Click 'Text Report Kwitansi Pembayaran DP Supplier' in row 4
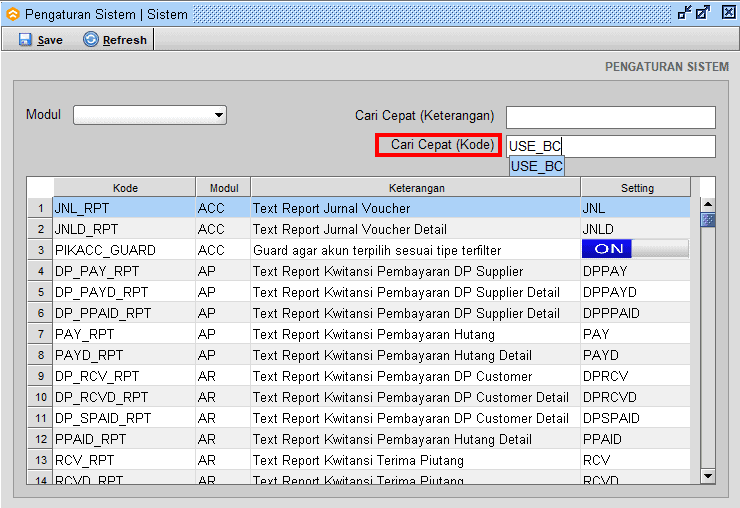Image resolution: width=740 pixels, height=508 pixels. pyautogui.click(x=388, y=271)
